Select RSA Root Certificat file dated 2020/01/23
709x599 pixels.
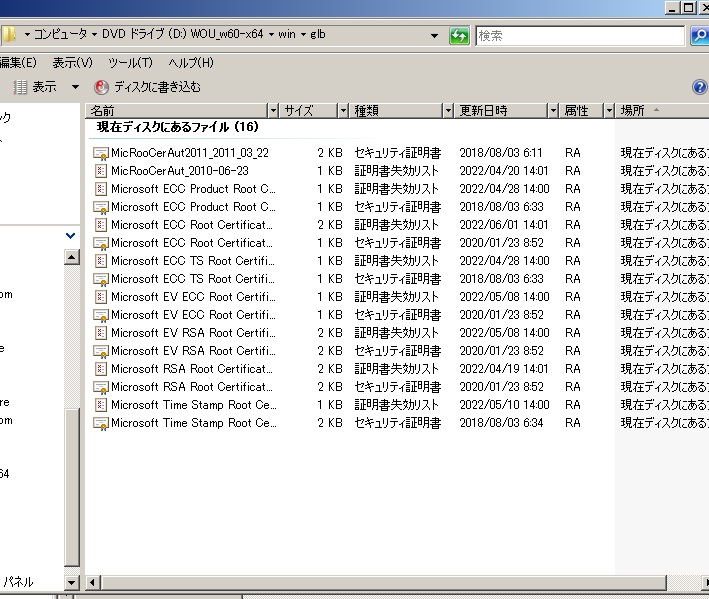(x=192, y=387)
